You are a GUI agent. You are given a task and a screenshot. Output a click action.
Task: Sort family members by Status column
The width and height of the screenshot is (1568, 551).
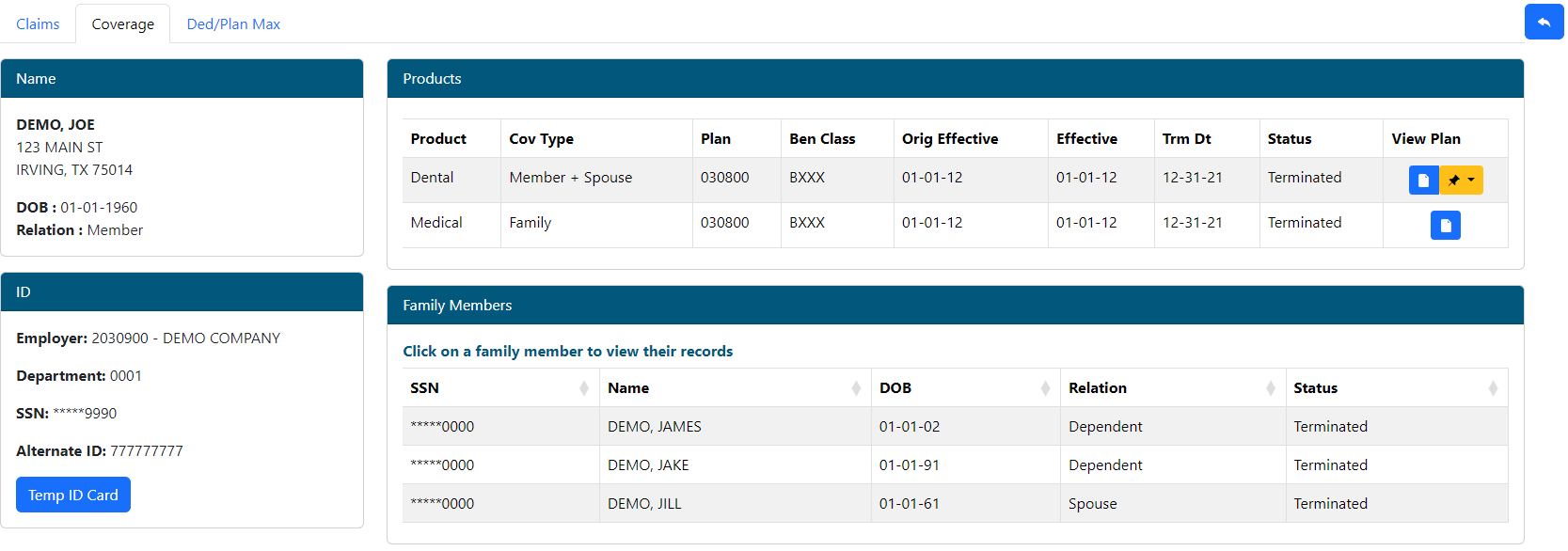[x=1397, y=387]
